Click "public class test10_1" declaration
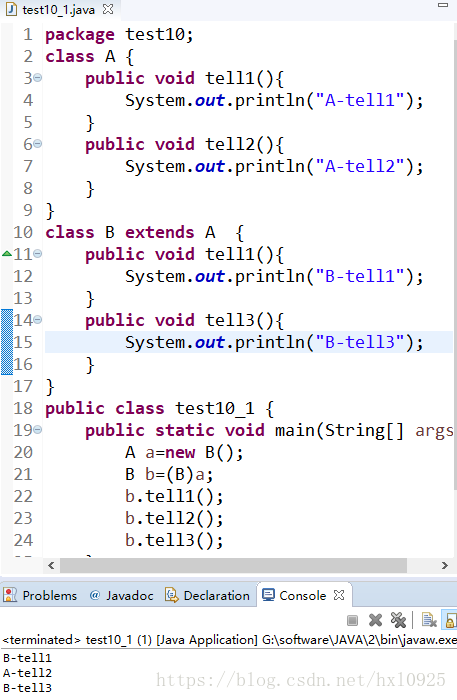The width and height of the screenshot is (457, 700). point(150,408)
